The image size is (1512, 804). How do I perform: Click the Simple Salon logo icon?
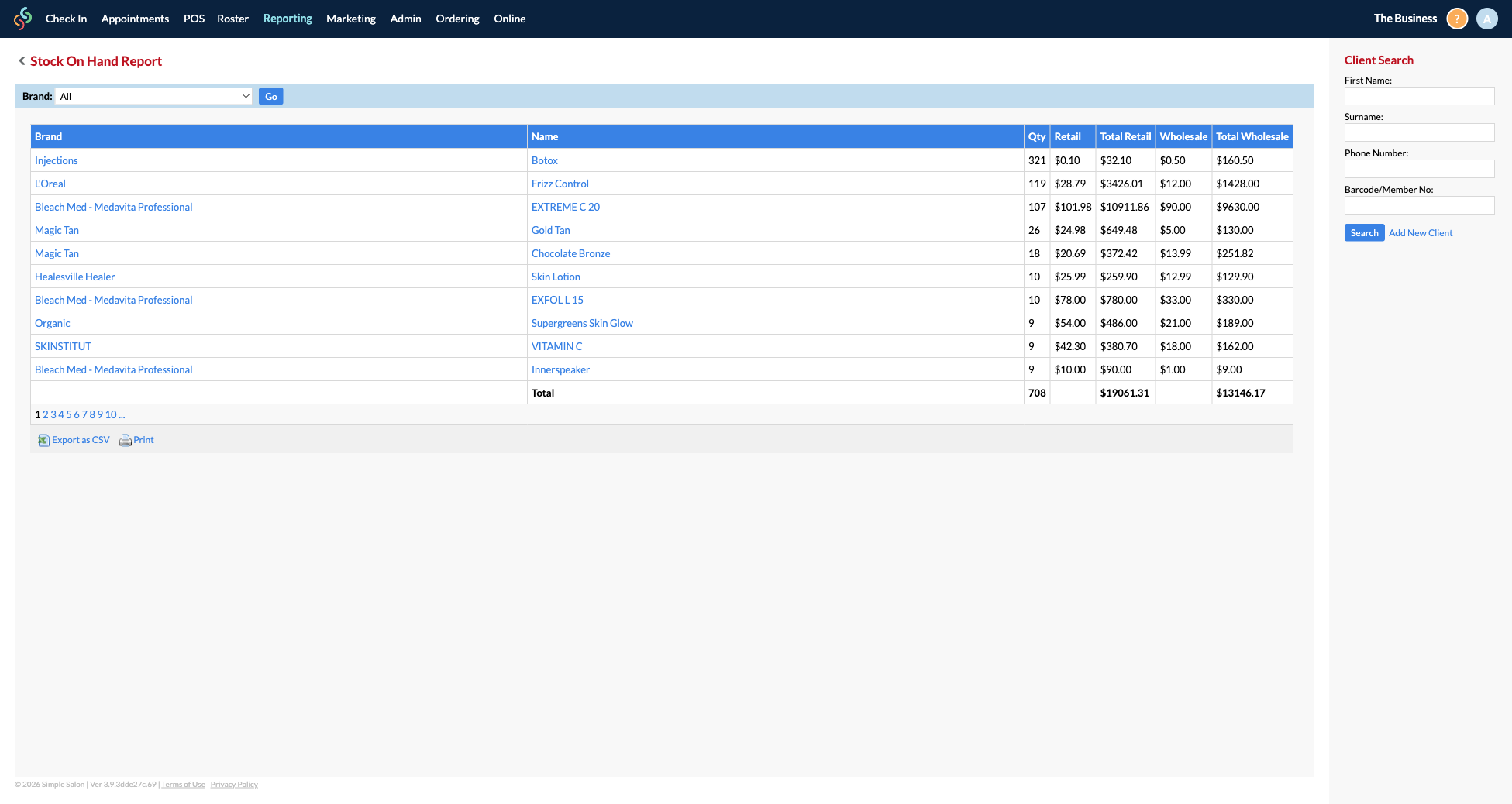[x=23, y=19]
